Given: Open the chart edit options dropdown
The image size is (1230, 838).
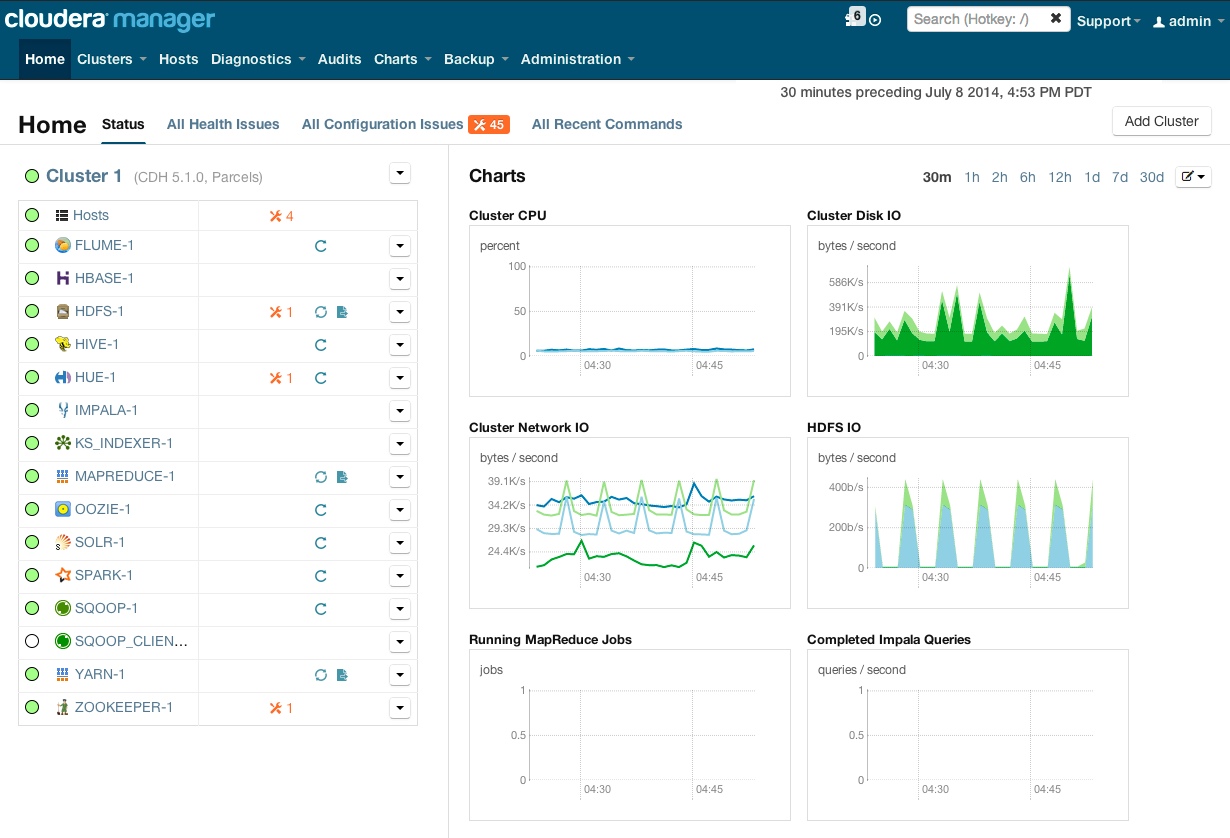Looking at the screenshot, I should point(1194,176).
